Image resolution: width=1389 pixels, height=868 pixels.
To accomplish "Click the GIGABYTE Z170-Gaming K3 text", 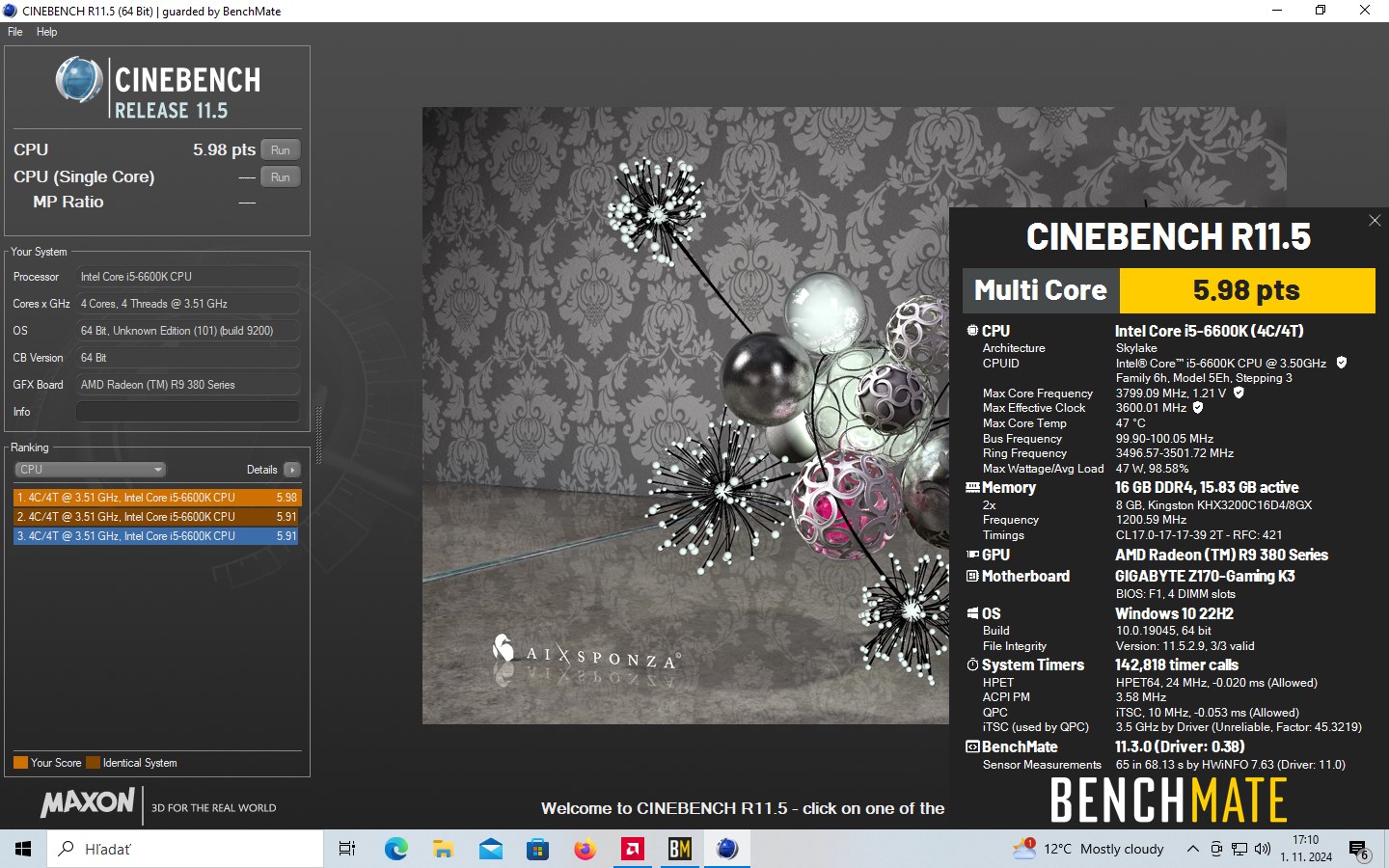I will [x=1205, y=576].
